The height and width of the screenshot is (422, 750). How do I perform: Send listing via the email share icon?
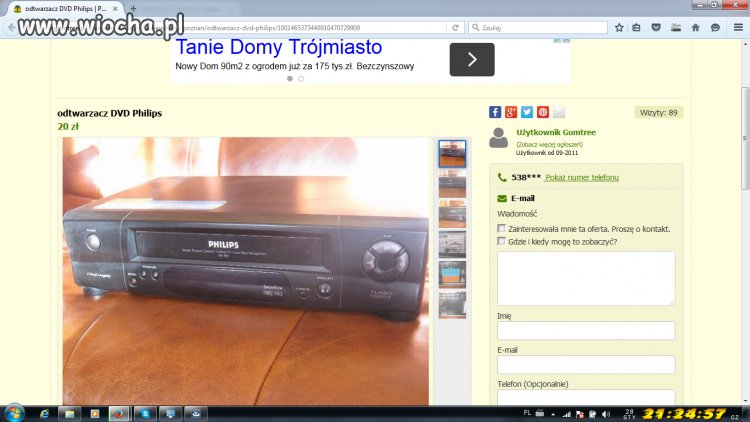(x=559, y=112)
